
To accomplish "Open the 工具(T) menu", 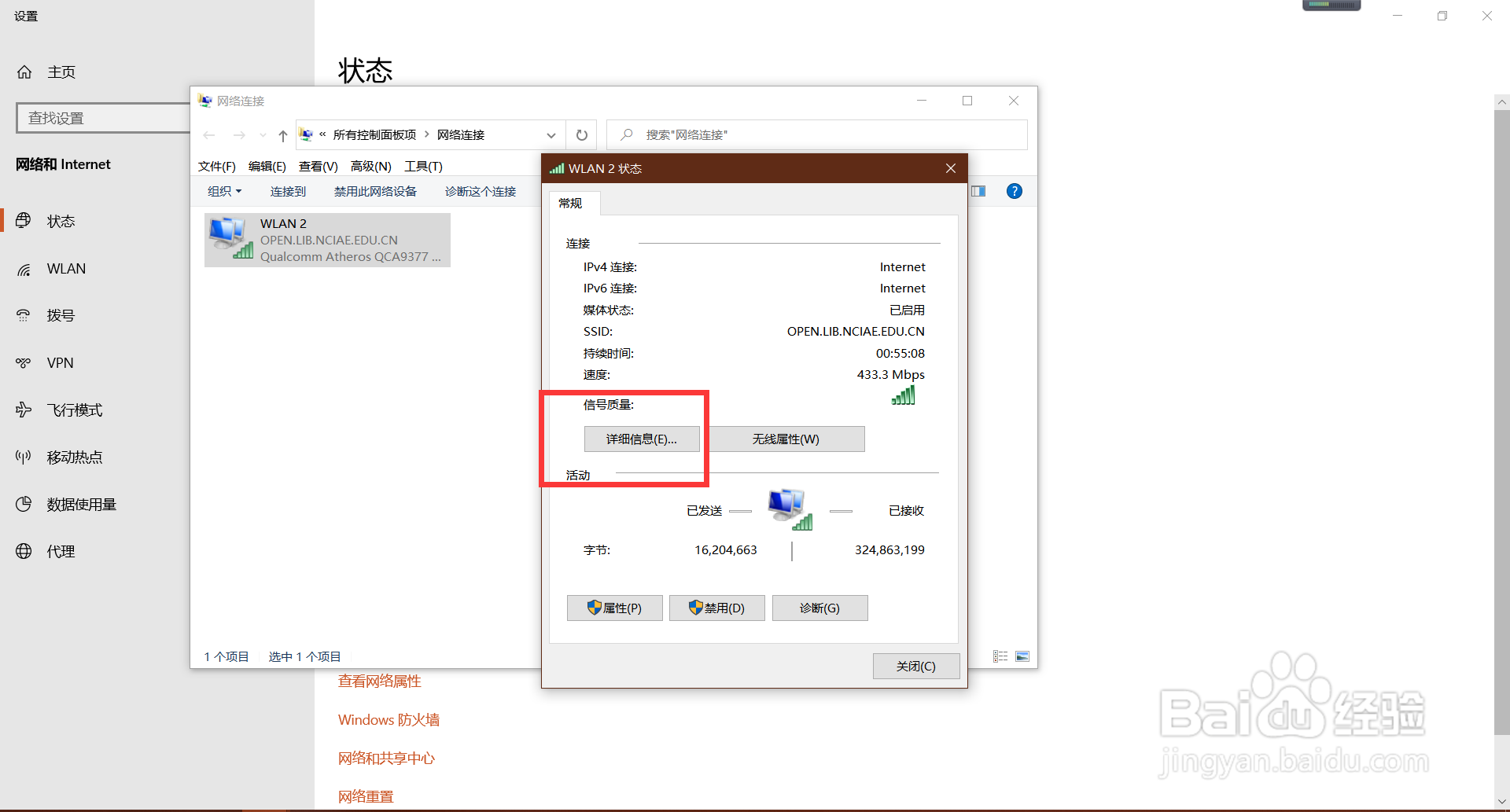I will [424, 166].
